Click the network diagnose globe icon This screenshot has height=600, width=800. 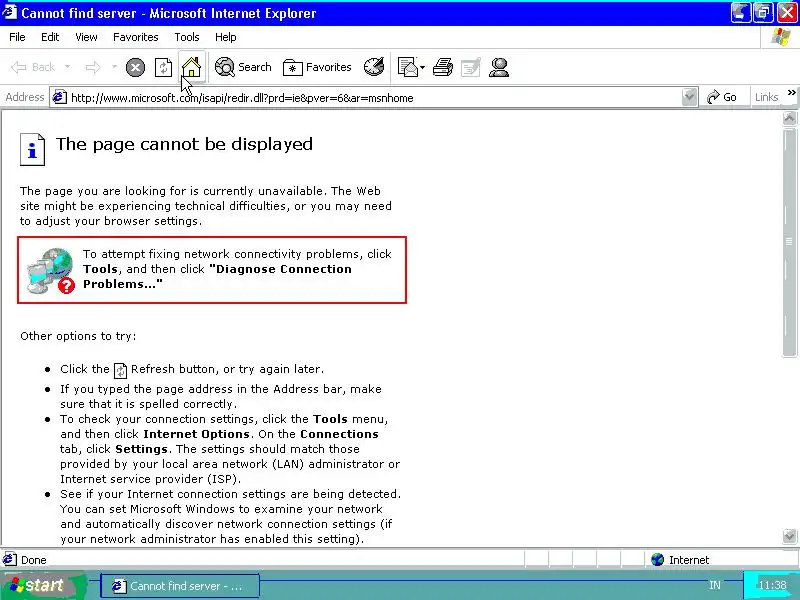point(51,270)
